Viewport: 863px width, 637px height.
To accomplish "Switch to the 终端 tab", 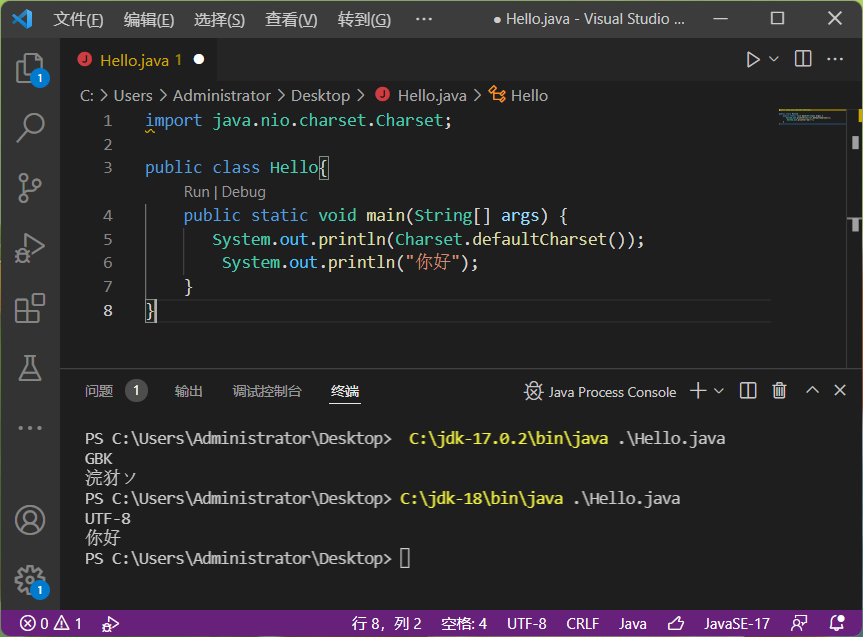I will (345, 391).
